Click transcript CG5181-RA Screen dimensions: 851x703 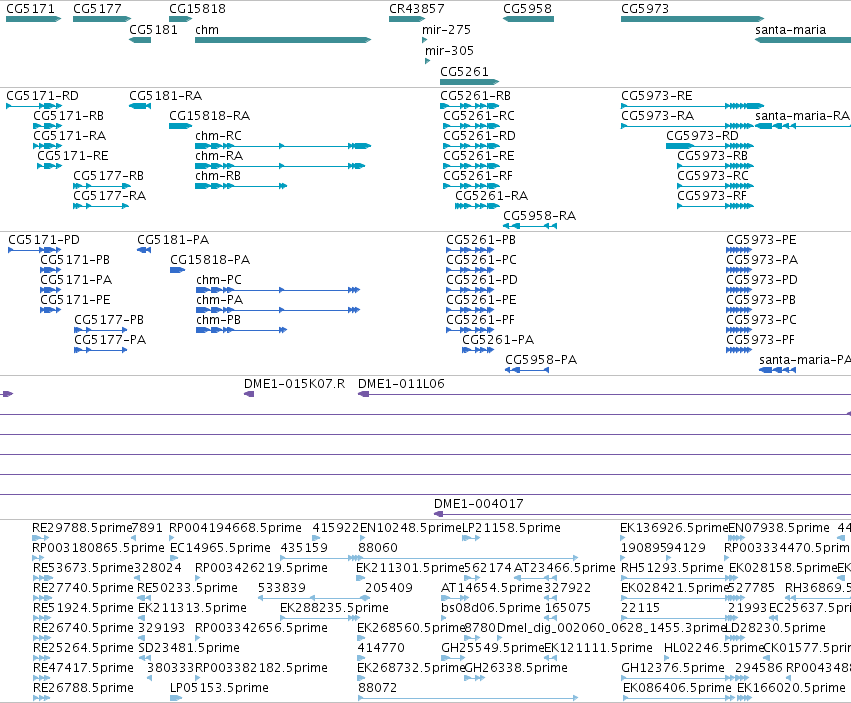pyautogui.click(x=140, y=106)
